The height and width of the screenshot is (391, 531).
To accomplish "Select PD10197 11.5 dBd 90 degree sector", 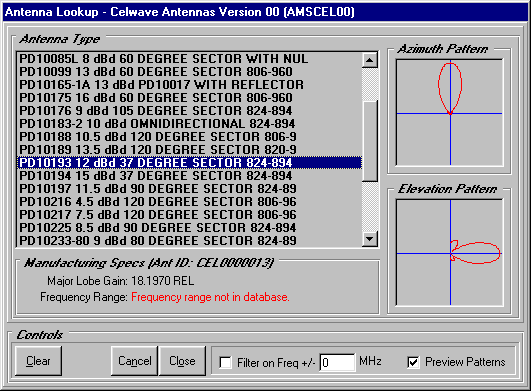I will pyautogui.click(x=189, y=189).
